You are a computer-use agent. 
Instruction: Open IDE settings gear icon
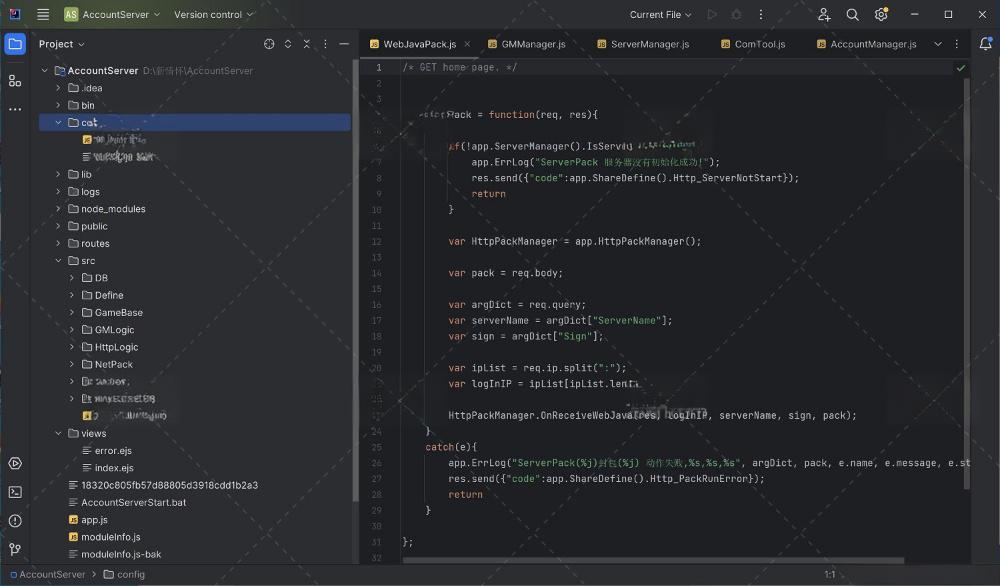tap(881, 15)
